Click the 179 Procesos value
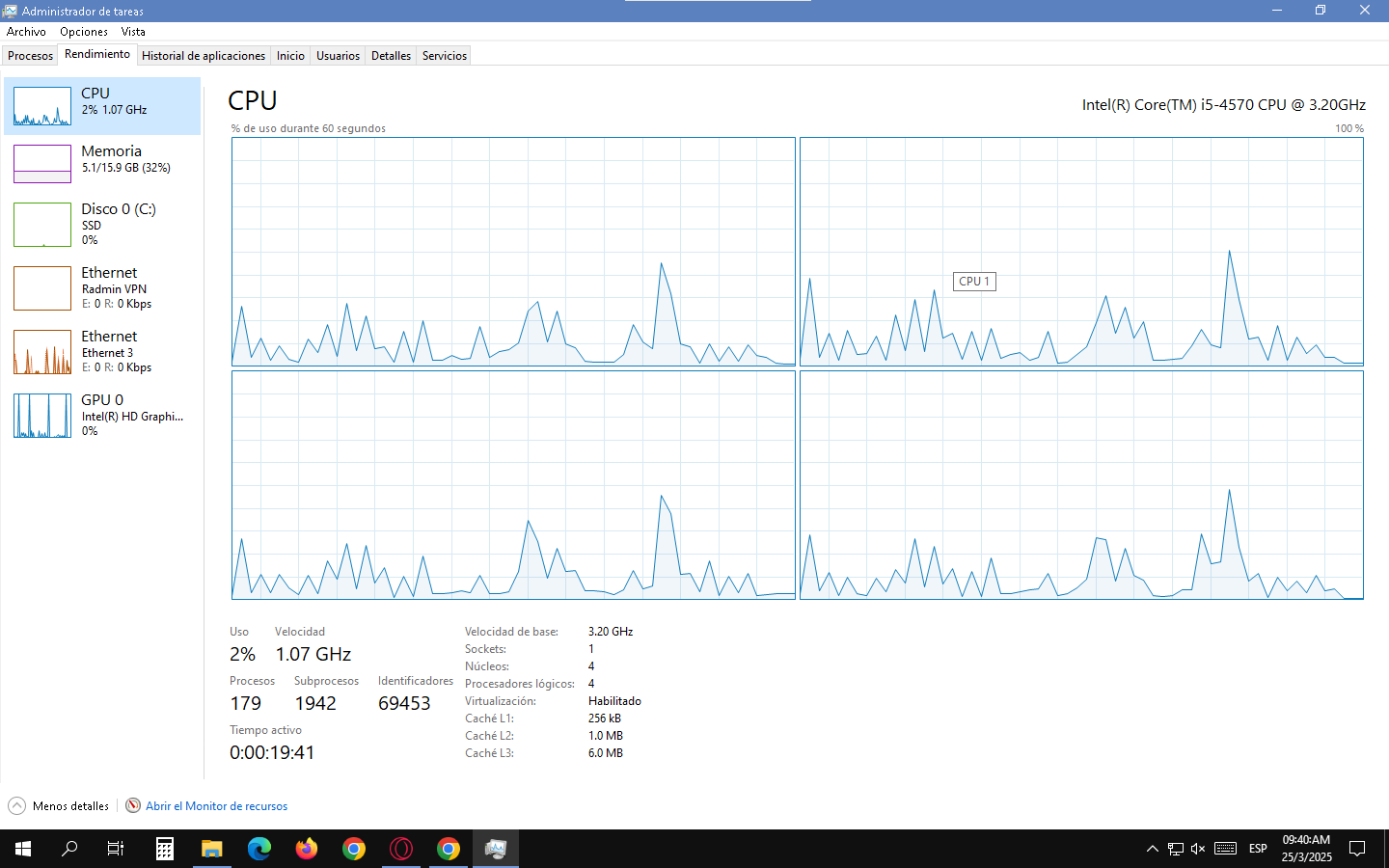1389x868 pixels. [x=245, y=703]
